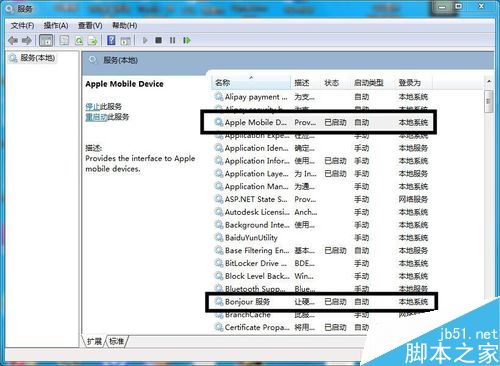Click the gear icon beside Background Inte...
The width and height of the screenshot is (500, 366).
pos(219,225)
